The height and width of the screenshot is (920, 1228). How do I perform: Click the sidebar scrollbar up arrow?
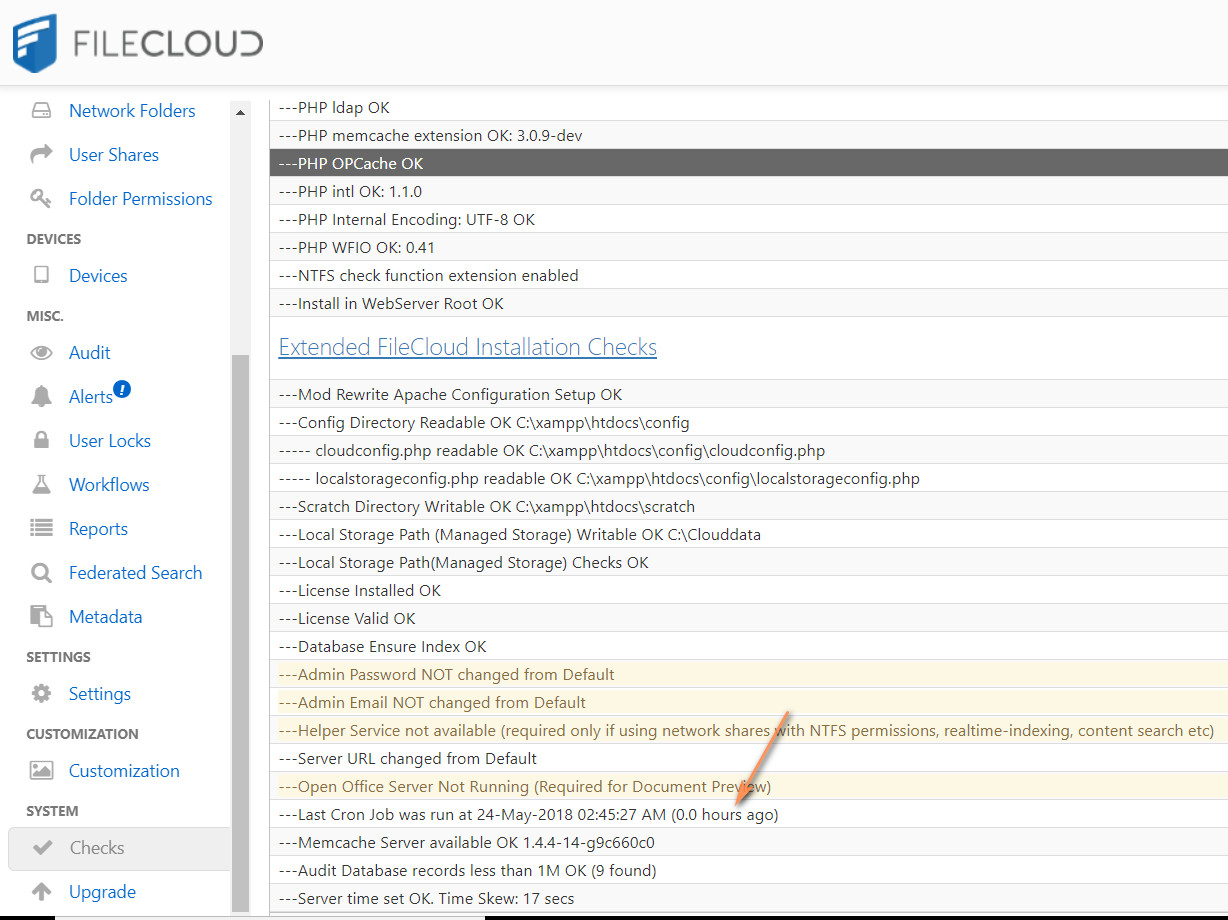pos(240,112)
